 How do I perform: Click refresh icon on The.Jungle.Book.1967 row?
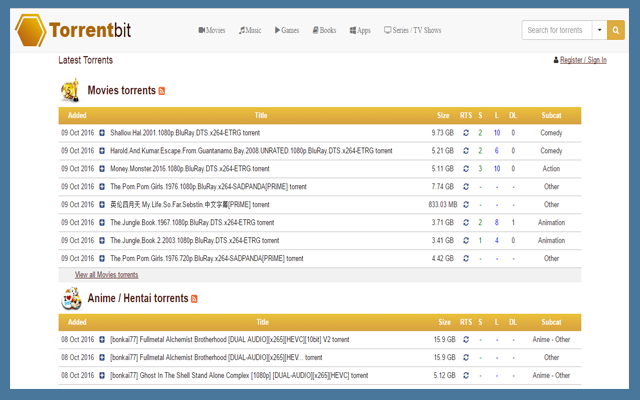tap(465, 223)
